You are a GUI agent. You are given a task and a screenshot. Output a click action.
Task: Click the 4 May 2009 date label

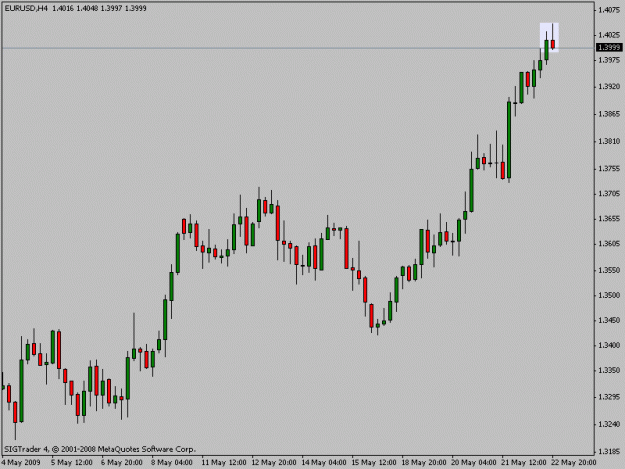(x=21, y=462)
